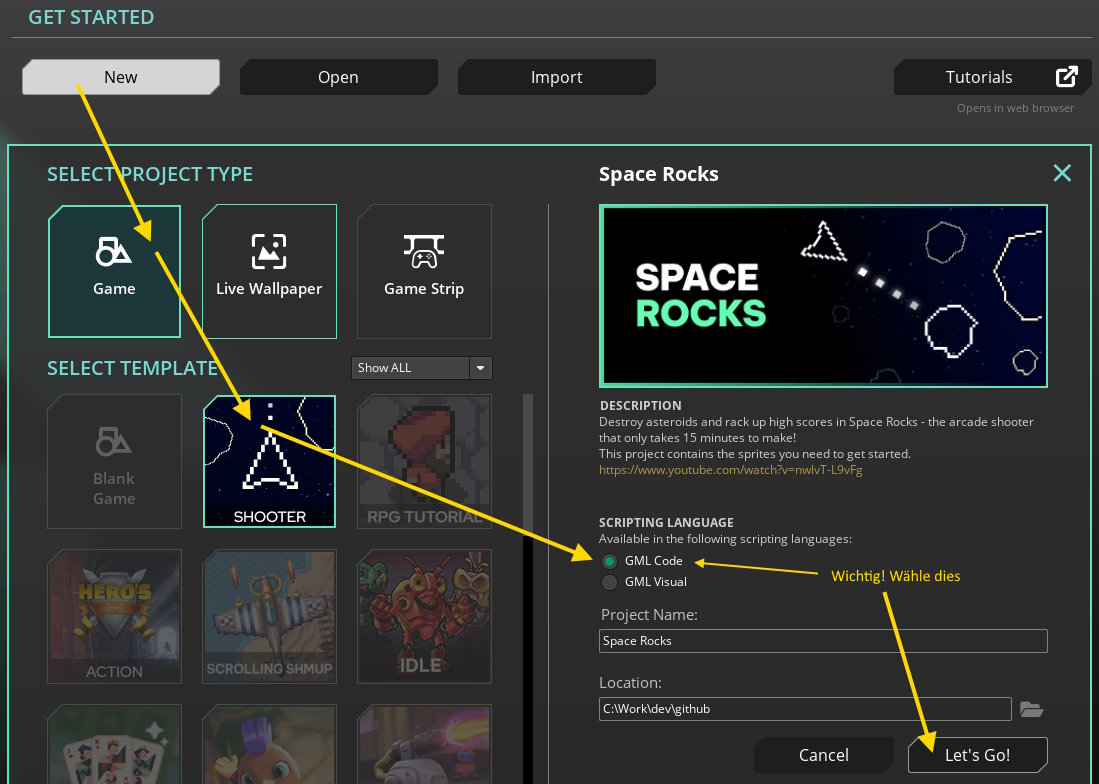Open the RPG Tutorial template

click(424, 461)
